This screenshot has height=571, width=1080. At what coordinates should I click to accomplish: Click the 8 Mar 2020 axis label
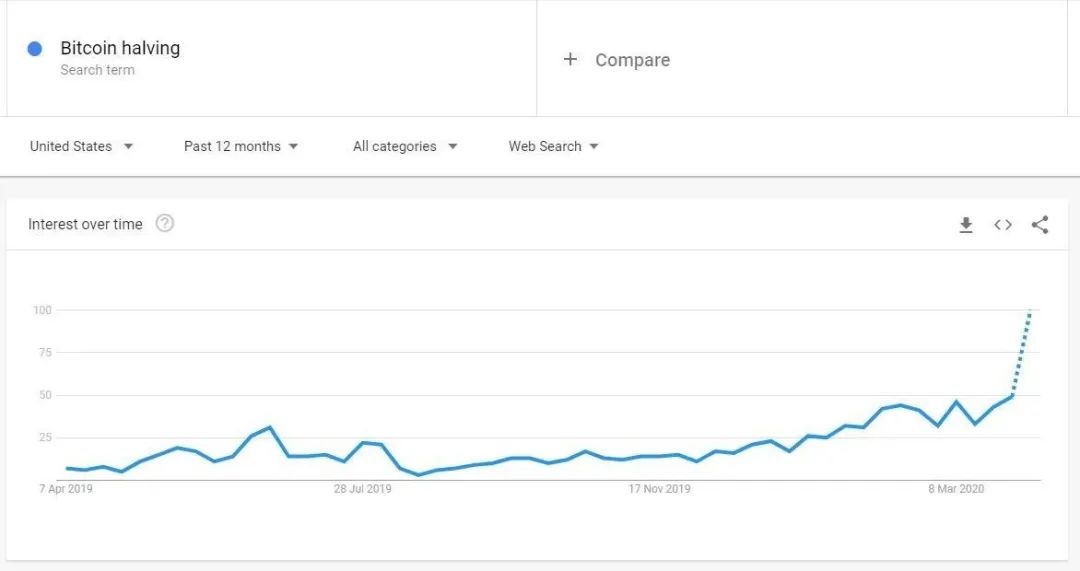coord(956,488)
